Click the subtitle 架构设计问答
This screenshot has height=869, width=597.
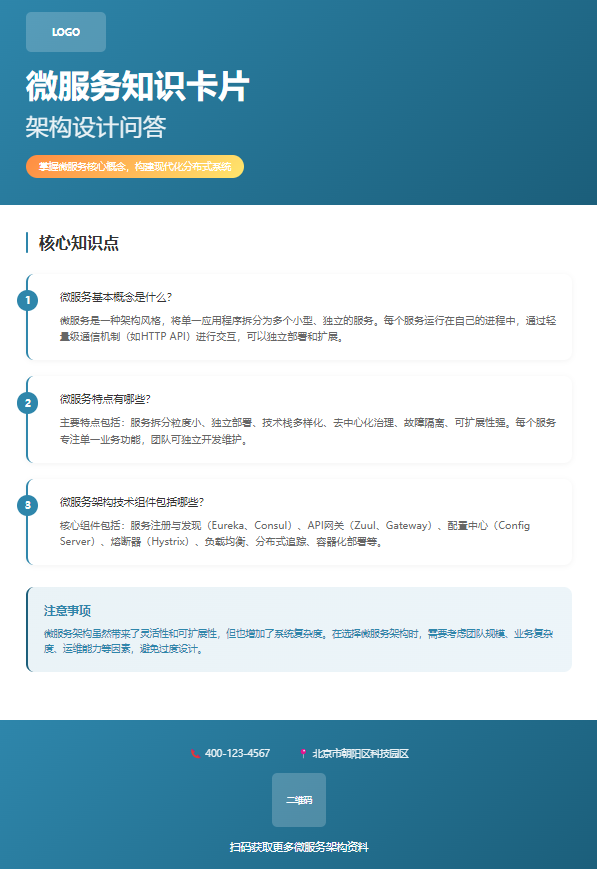[x=96, y=127]
